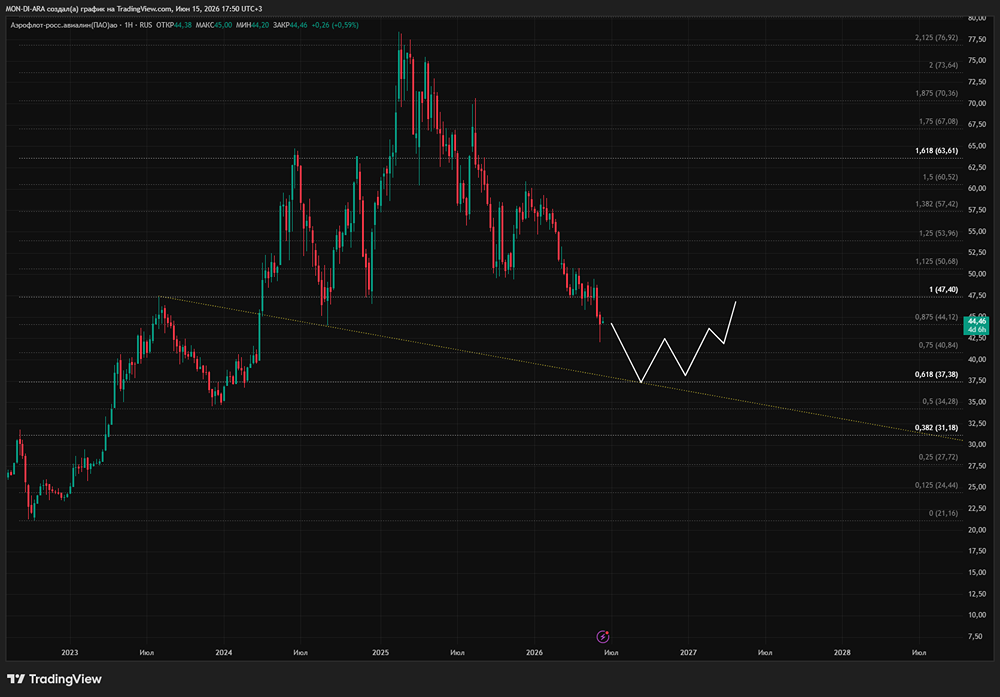
Task: Click the symbol name 'Аэрофлот-росс.авиалин(ПАО)ао'
Action: [64, 25]
